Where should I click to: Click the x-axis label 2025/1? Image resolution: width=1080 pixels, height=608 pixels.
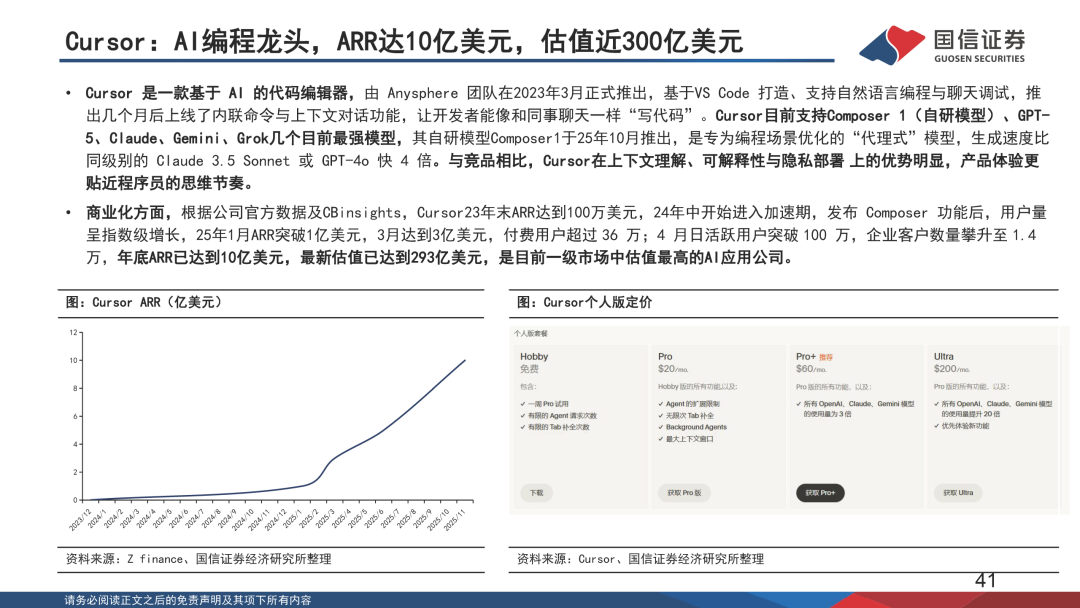click(x=292, y=518)
